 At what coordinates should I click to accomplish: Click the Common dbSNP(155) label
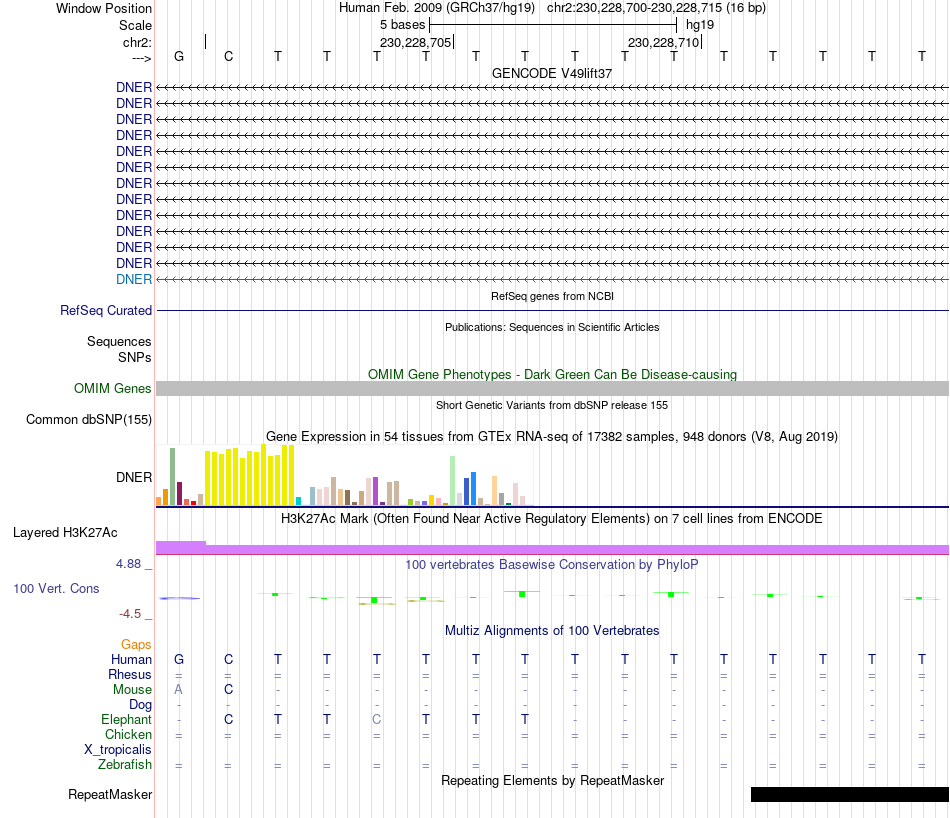[88, 419]
